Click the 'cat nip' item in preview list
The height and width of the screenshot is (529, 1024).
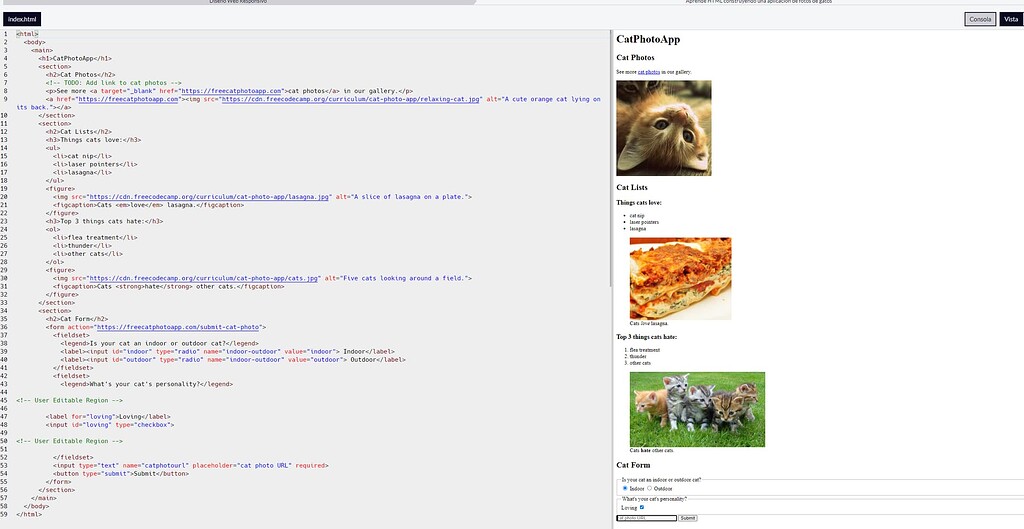[x=637, y=216]
